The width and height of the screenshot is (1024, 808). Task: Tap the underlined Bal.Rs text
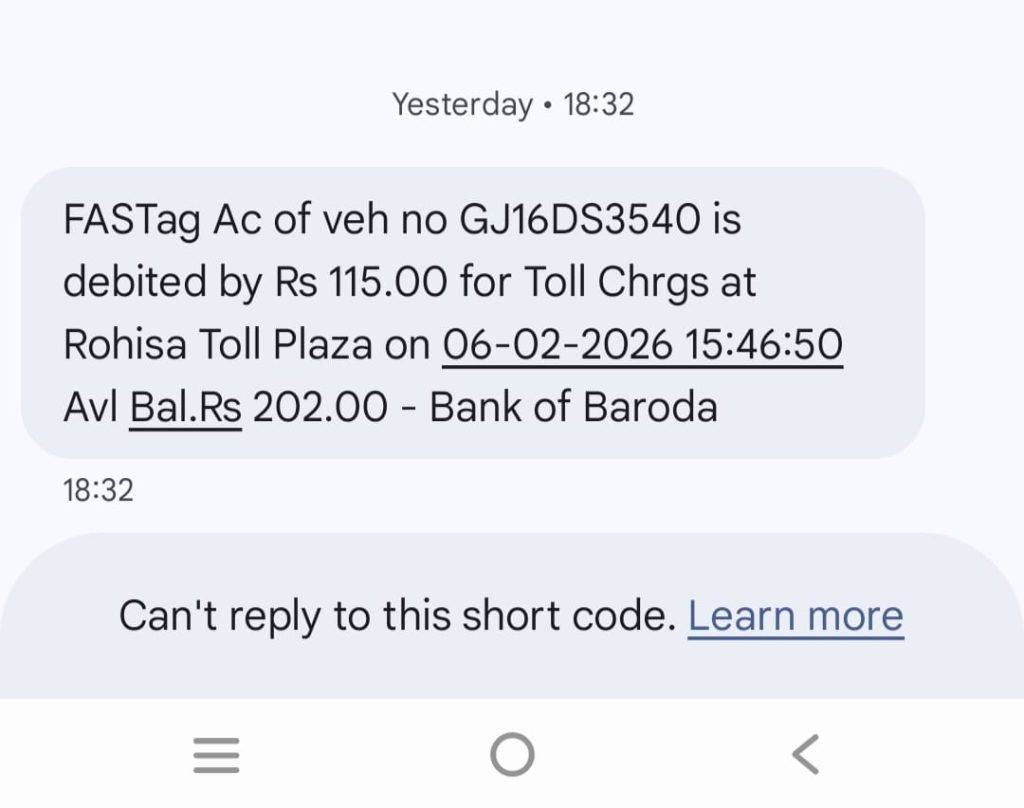[186, 408]
